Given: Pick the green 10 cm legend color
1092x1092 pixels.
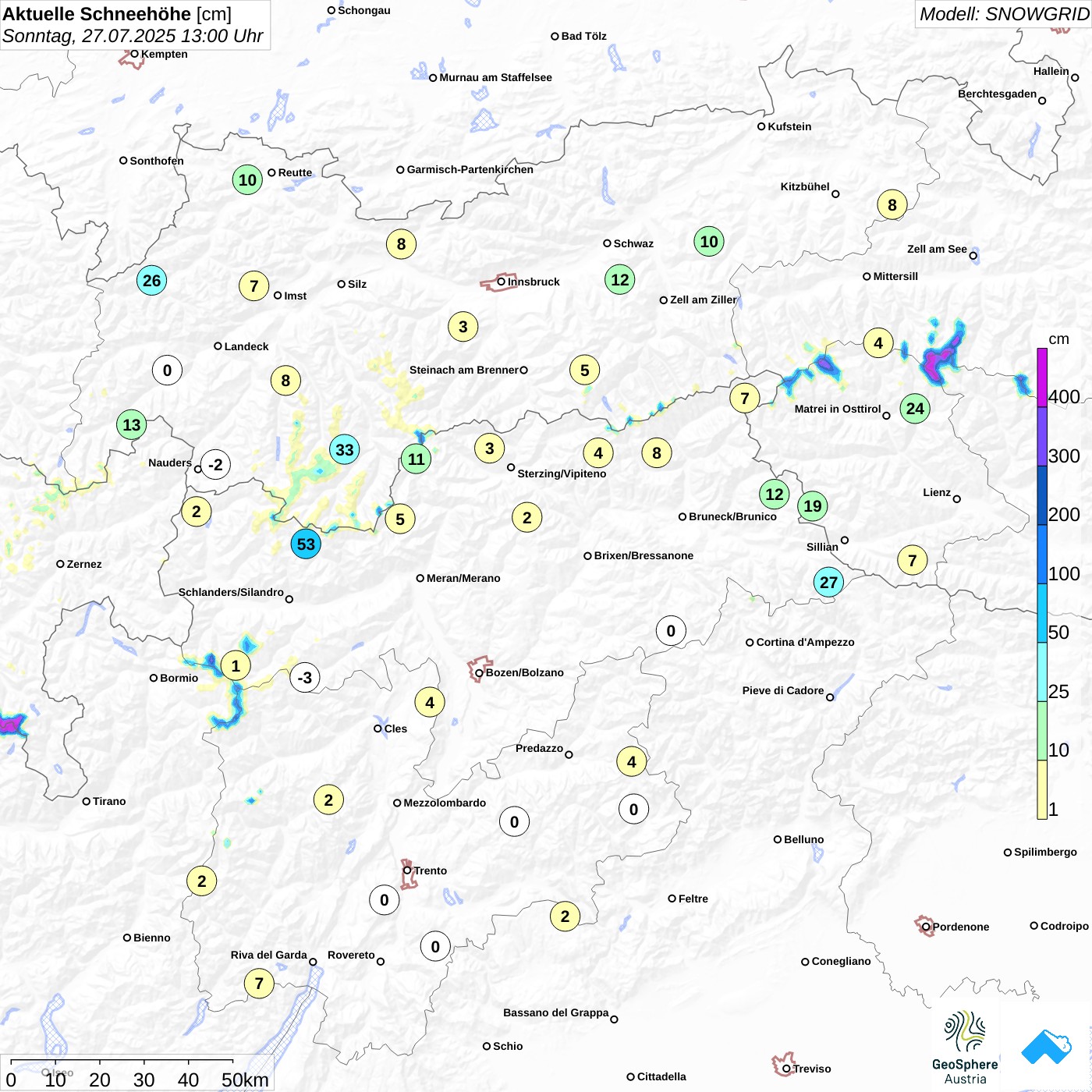Looking at the screenshot, I should [1042, 731].
